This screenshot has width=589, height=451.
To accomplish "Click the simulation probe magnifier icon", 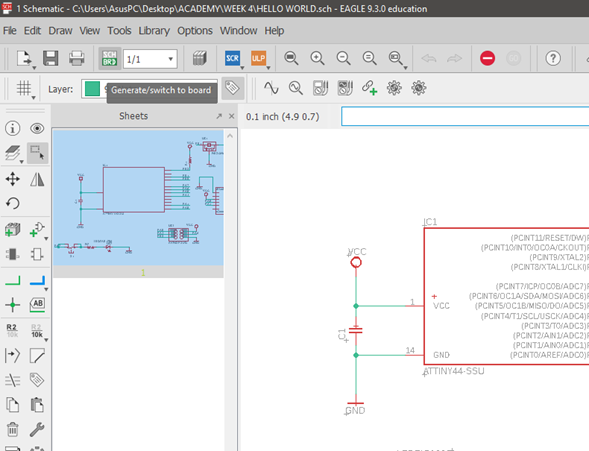I will 295,88.
